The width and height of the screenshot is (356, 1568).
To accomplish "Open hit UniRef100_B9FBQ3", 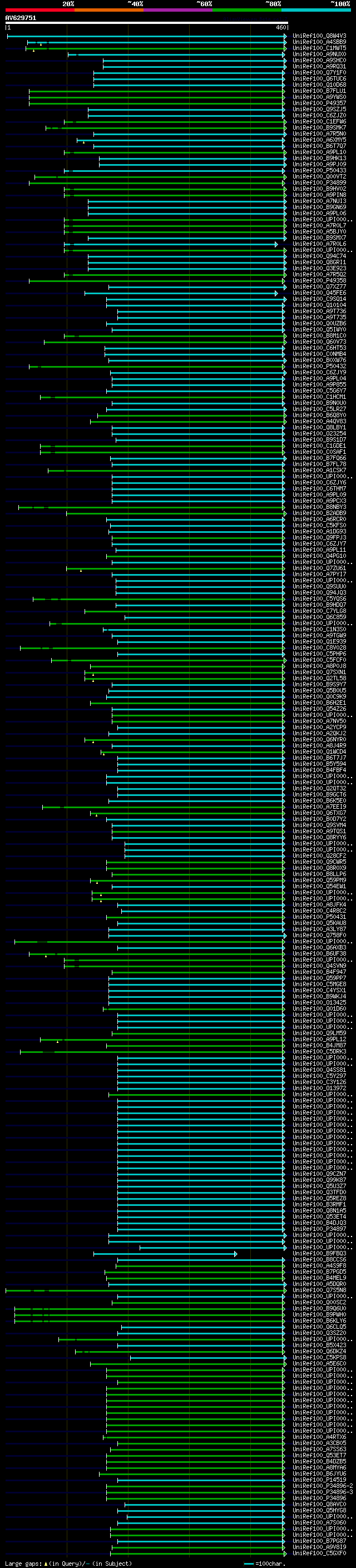I will (319, 1253).
